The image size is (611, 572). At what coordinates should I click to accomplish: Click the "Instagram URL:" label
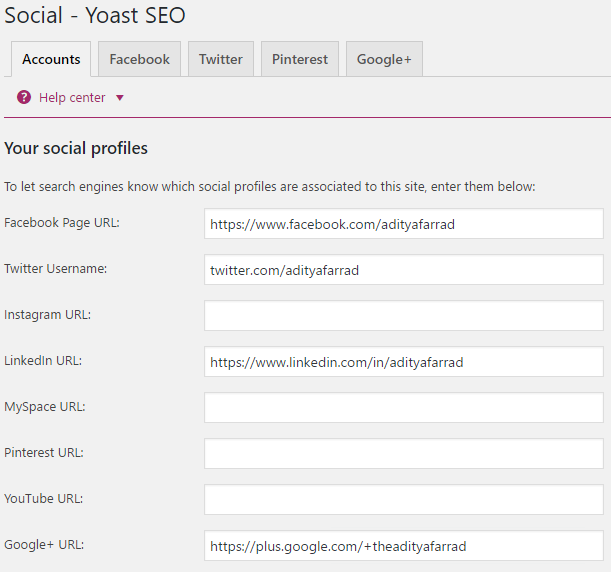pos(47,315)
